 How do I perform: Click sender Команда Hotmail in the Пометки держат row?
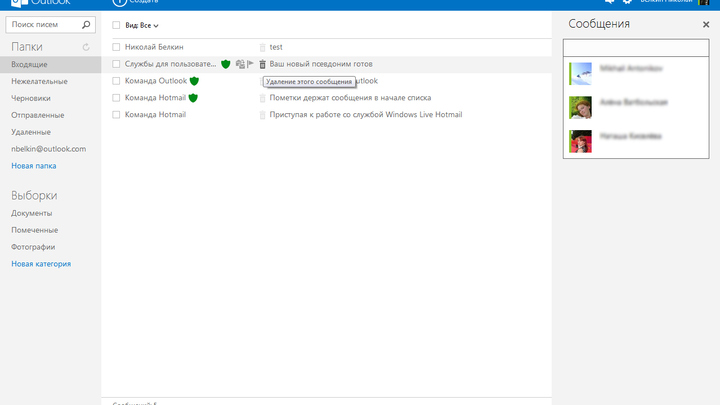click(155, 98)
